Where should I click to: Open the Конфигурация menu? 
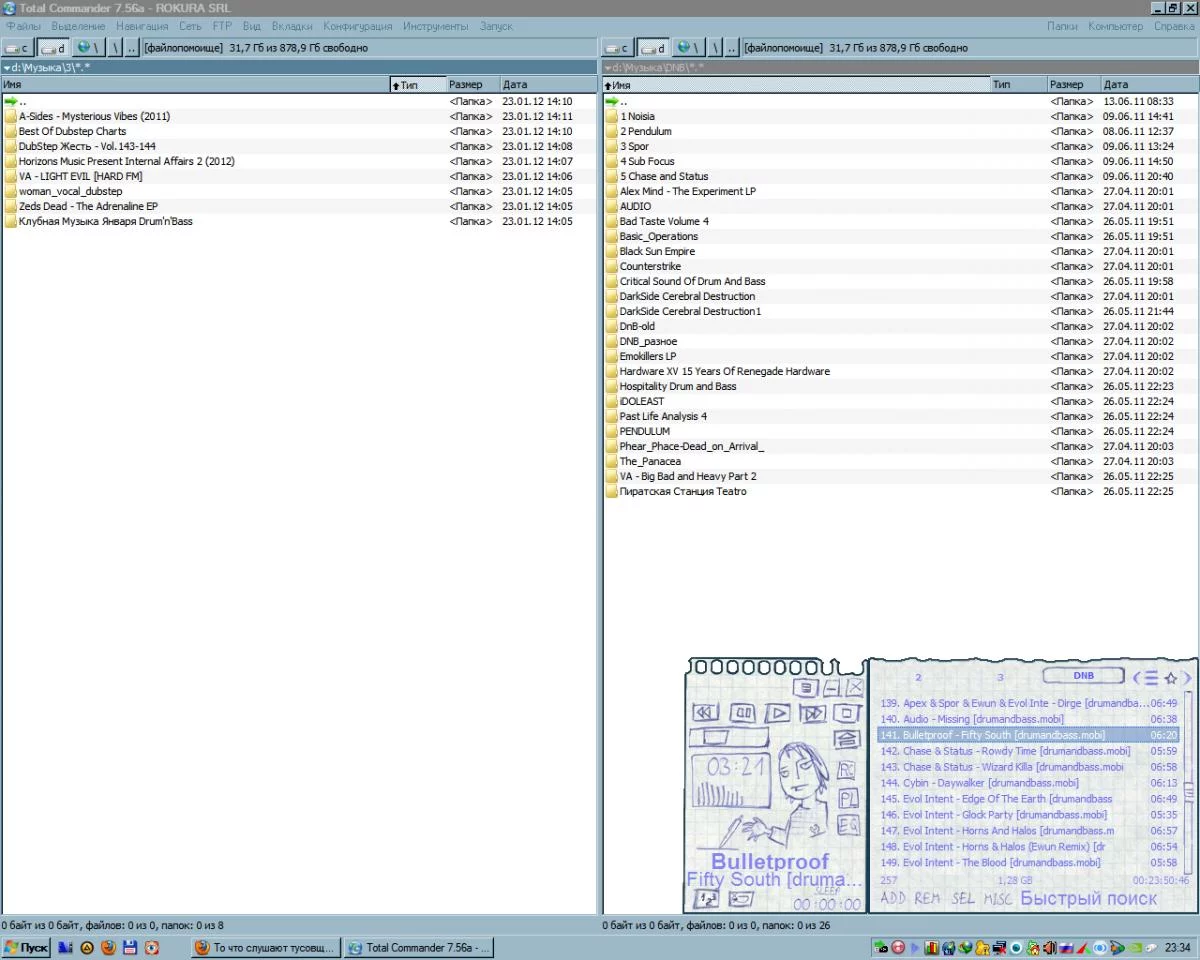(x=357, y=26)
